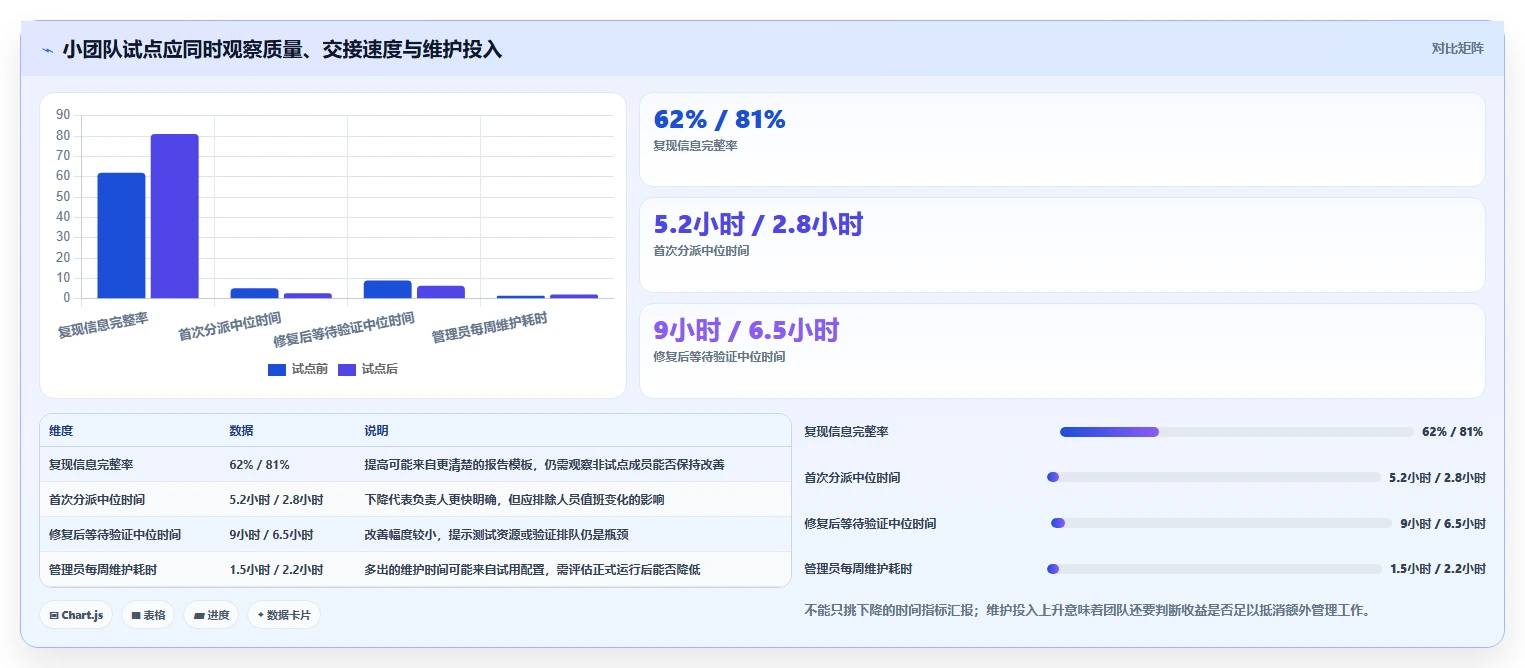This screenshot has width=1525, height=668.
Task: Click the 试点后 bar for 复现信息完整率
Action: point(175,216)
